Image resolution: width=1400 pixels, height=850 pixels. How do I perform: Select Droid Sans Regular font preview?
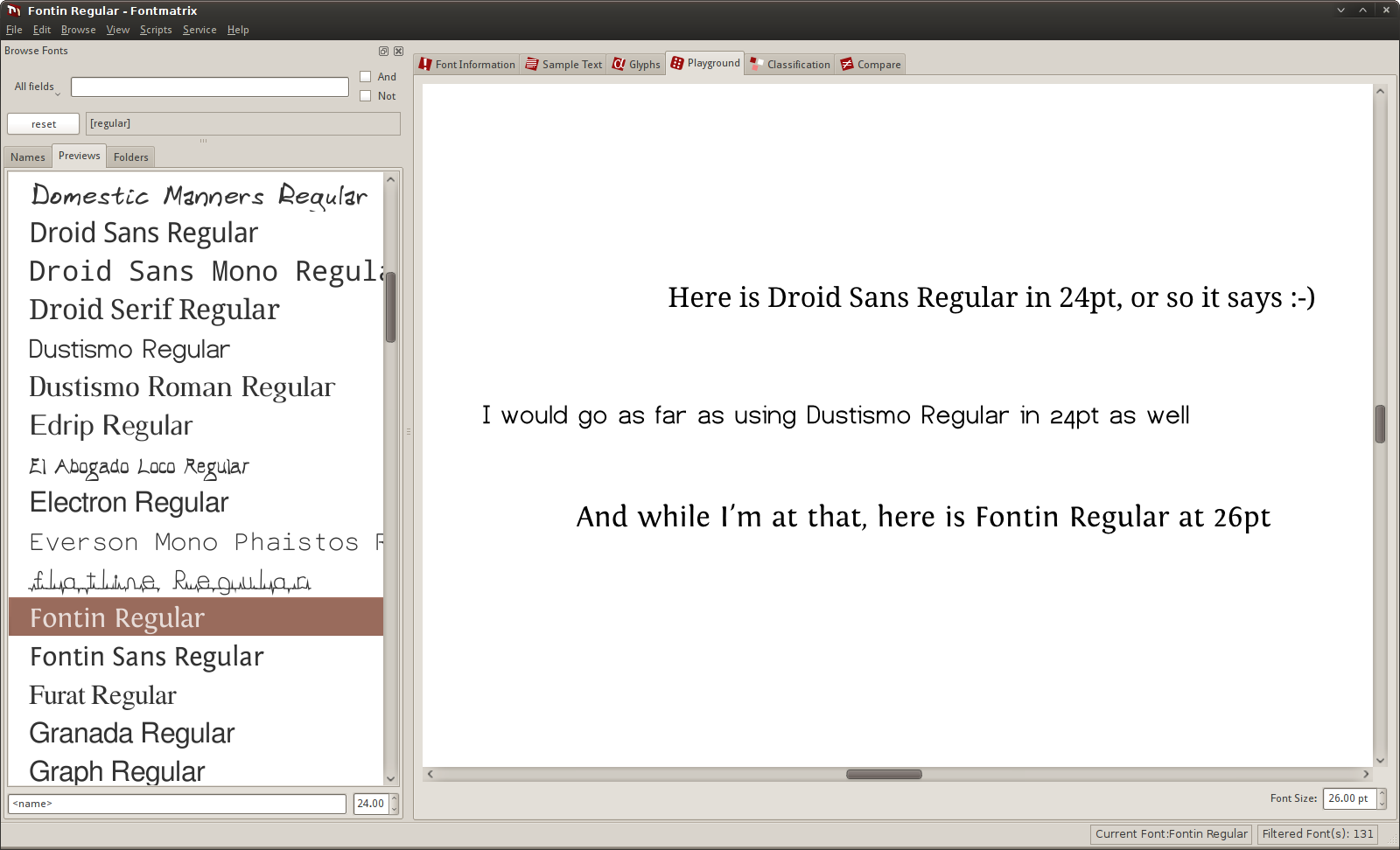(196, 233)
